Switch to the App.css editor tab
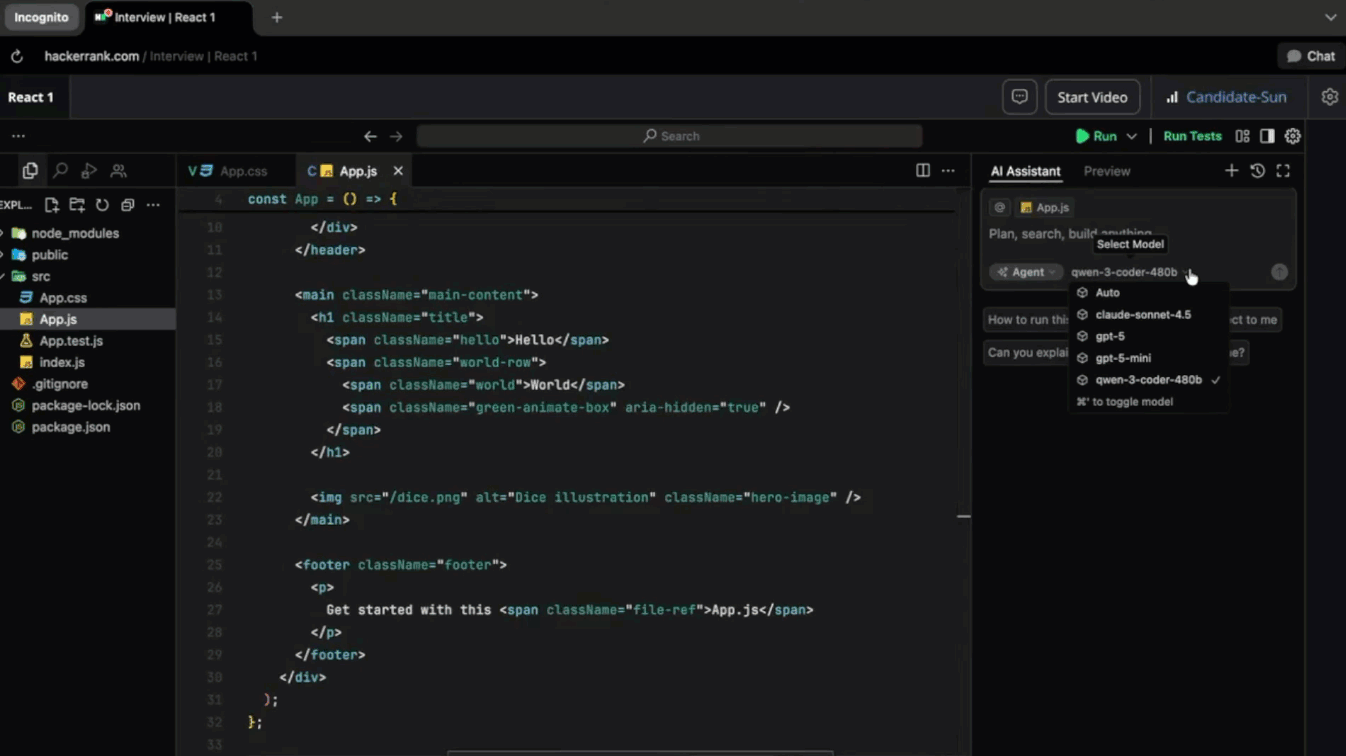Screen dimensions: 1346x756 243,171
